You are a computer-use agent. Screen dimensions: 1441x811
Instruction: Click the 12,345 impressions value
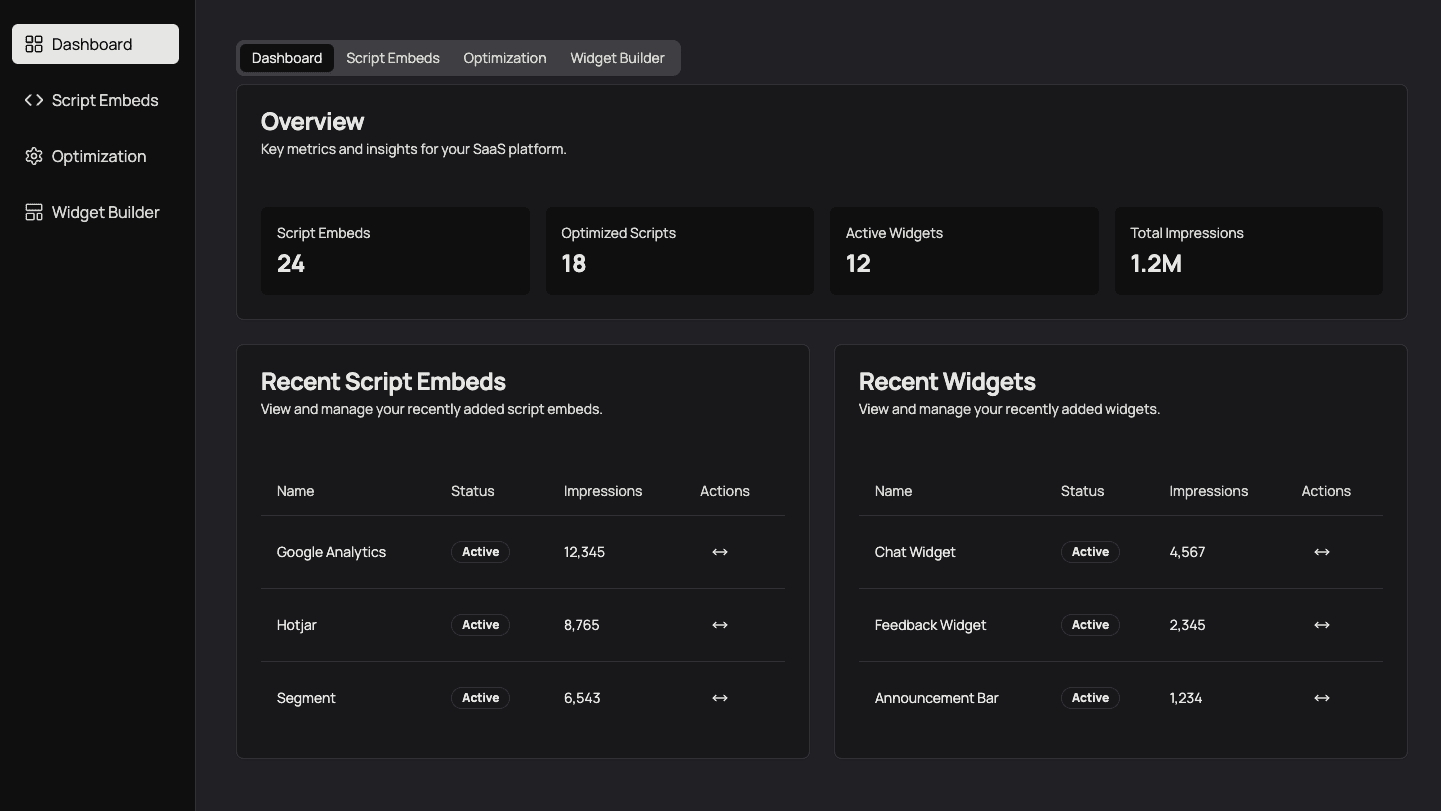(x=584, y=552)
